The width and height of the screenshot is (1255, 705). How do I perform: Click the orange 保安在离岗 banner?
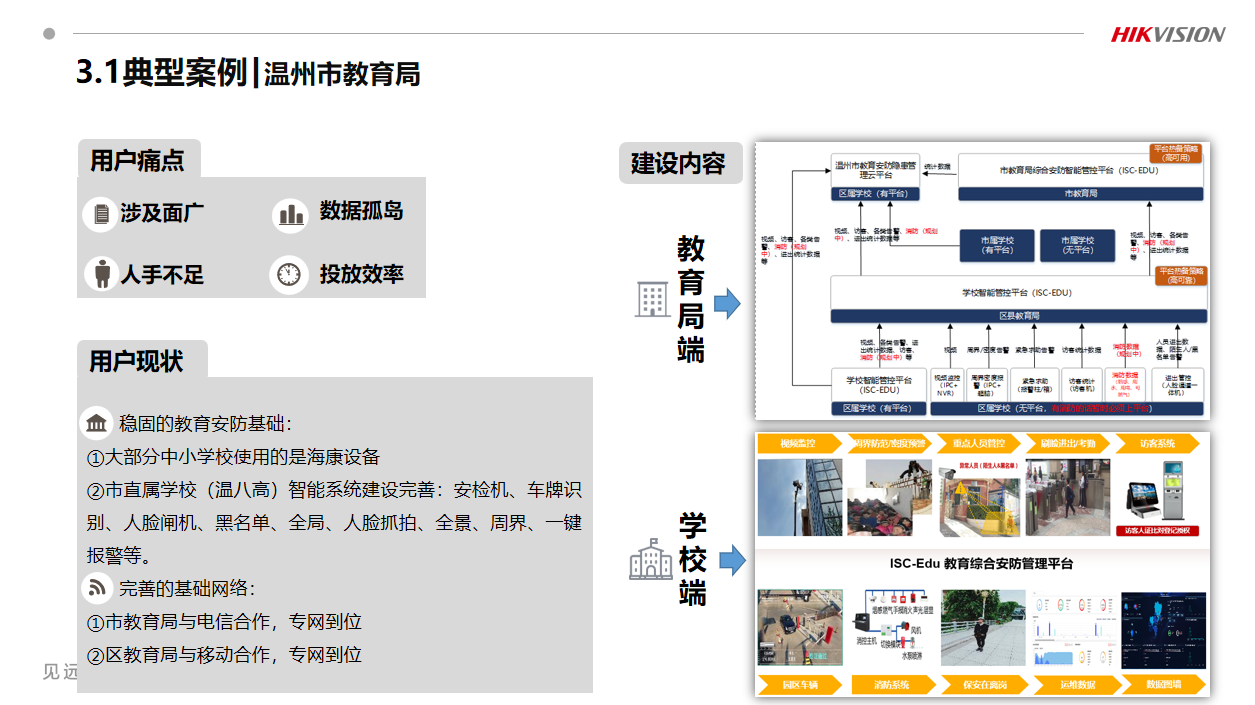(x=984, y=685)
